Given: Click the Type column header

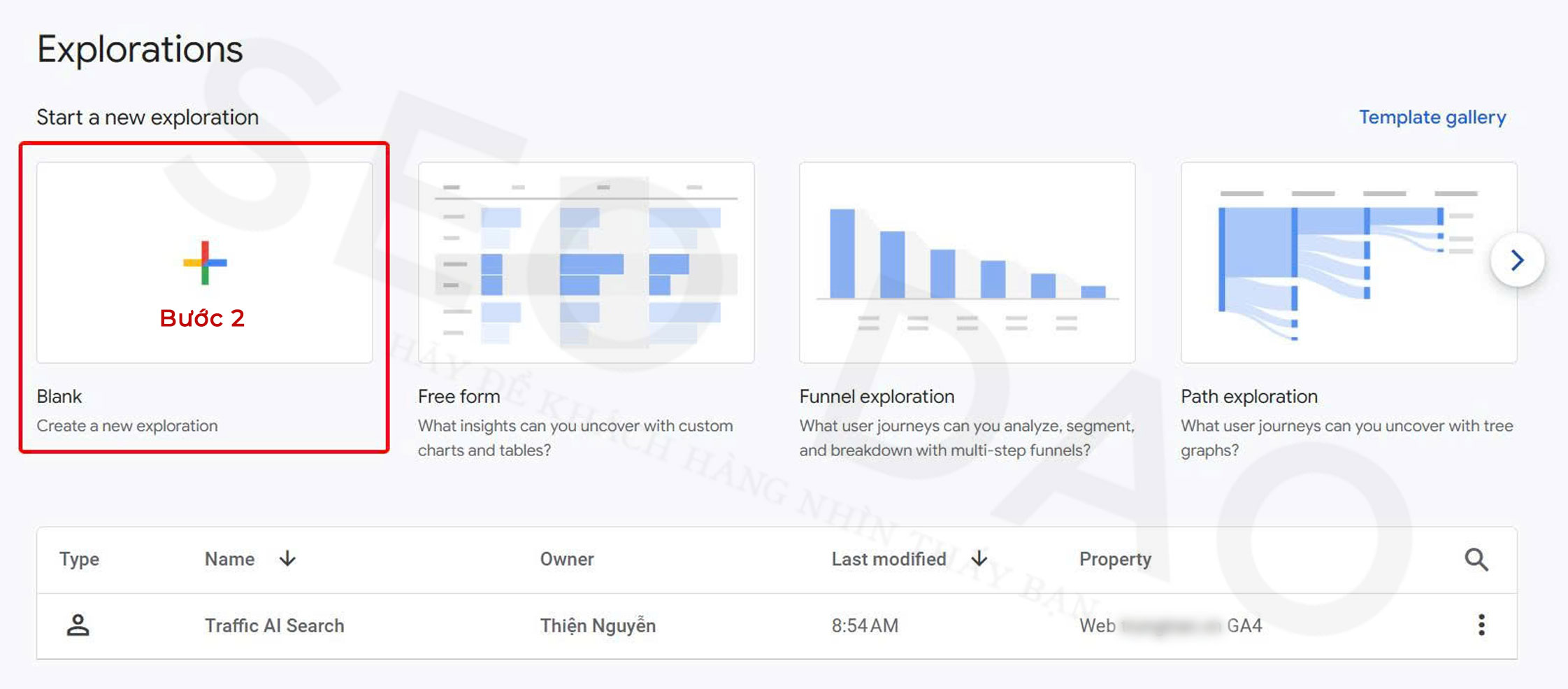Looking at the screenshot, I should [x=79, y=559].
